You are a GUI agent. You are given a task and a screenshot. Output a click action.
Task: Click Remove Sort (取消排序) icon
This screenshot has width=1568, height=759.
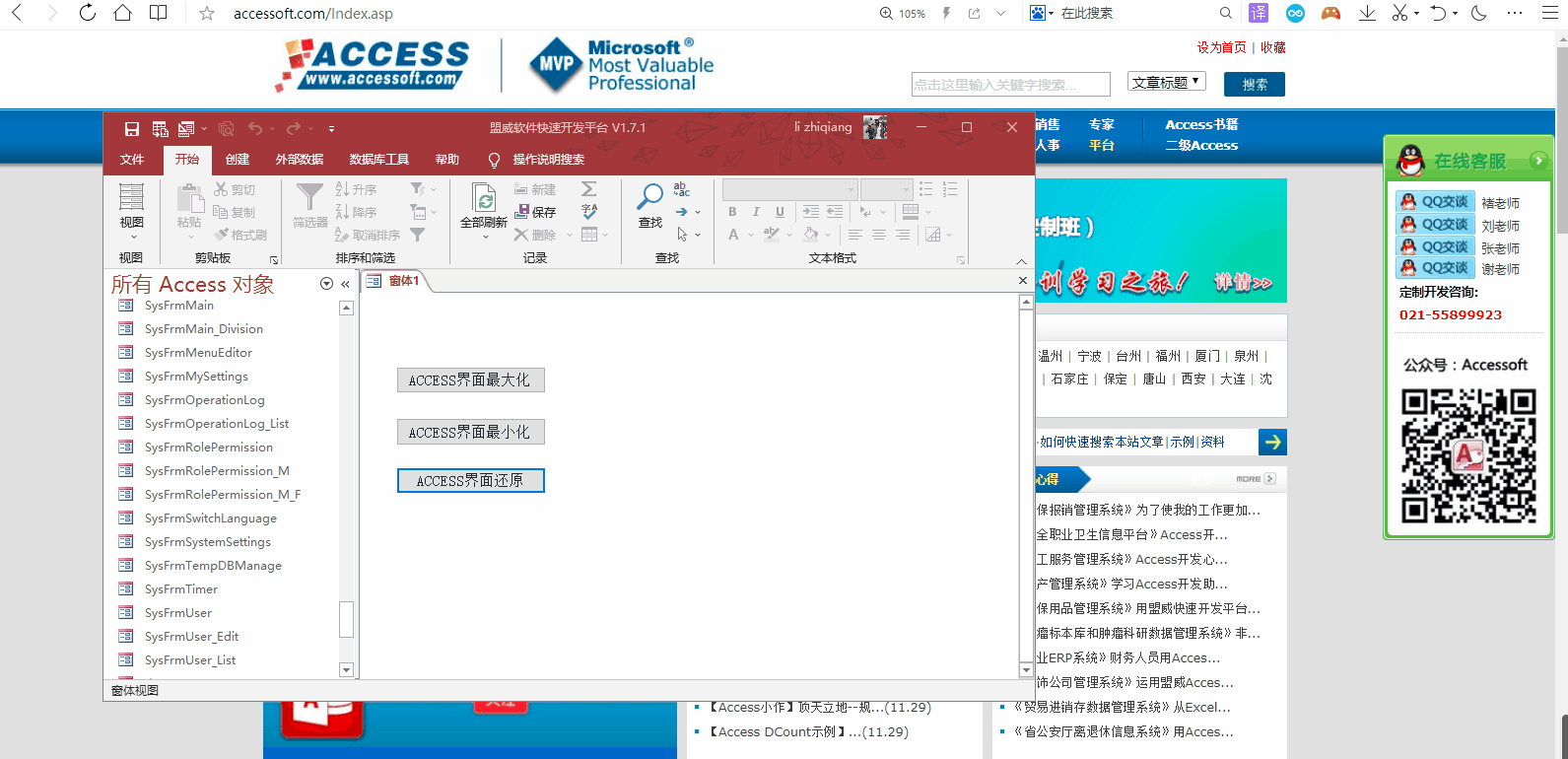342,235
